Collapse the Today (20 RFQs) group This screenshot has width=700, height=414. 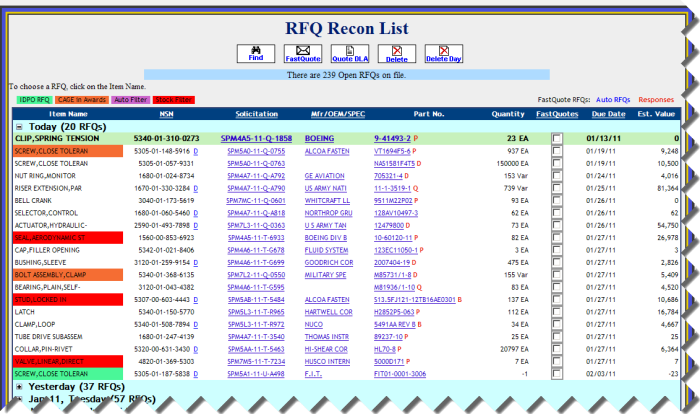tap(19, 127)
